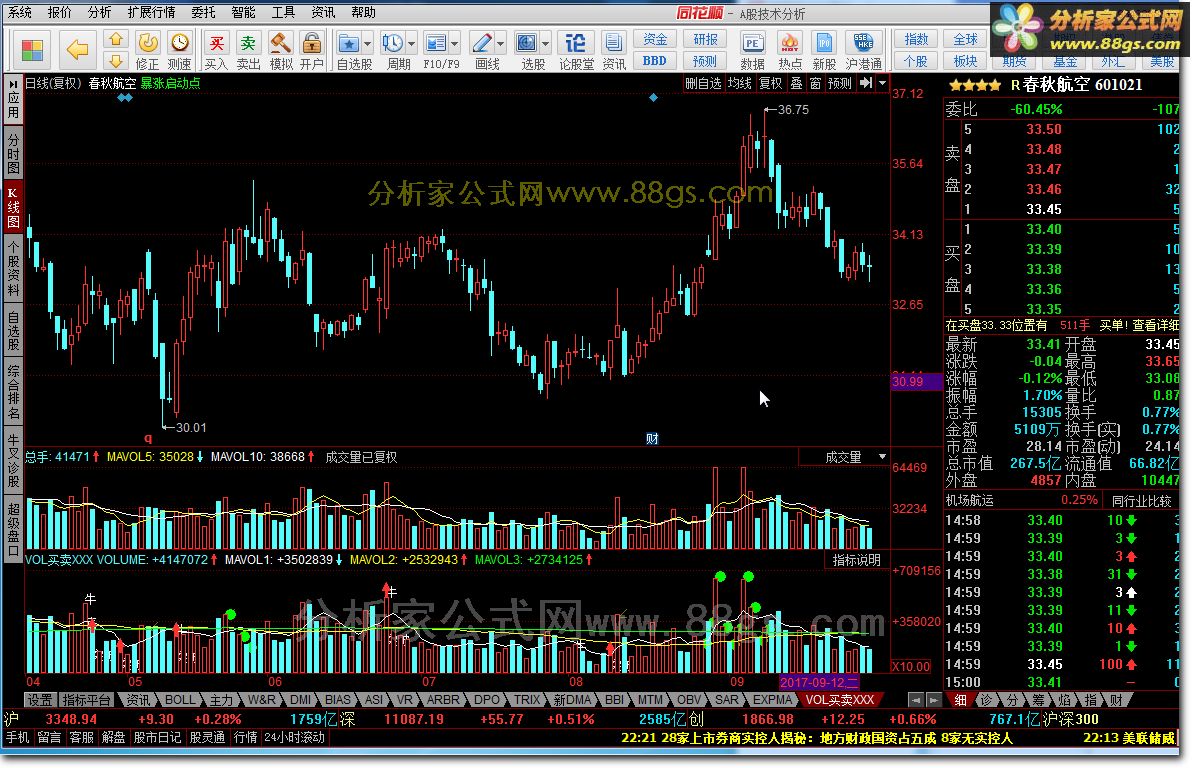This screenshot has height=768, width=1192.
Task: Open 股市日记 in bottom bar
Action: coord(157,738)
